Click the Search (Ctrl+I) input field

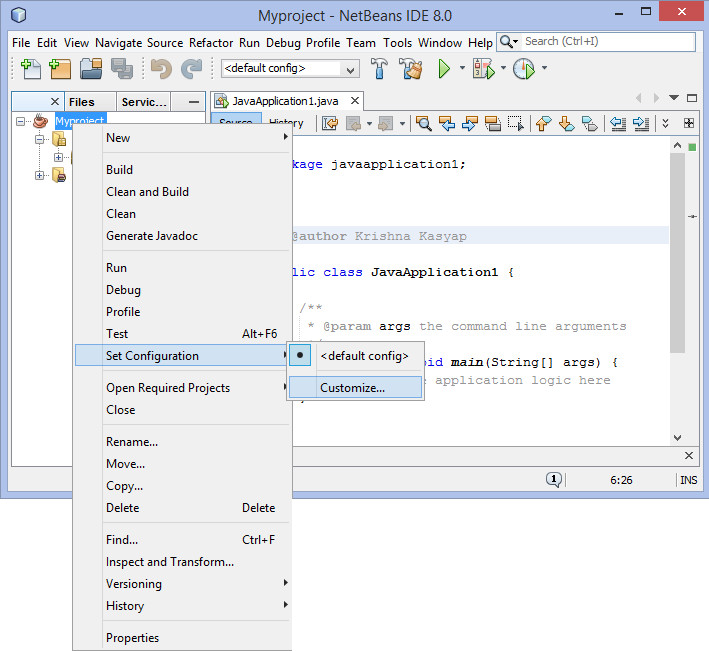(x=607, y=42)
